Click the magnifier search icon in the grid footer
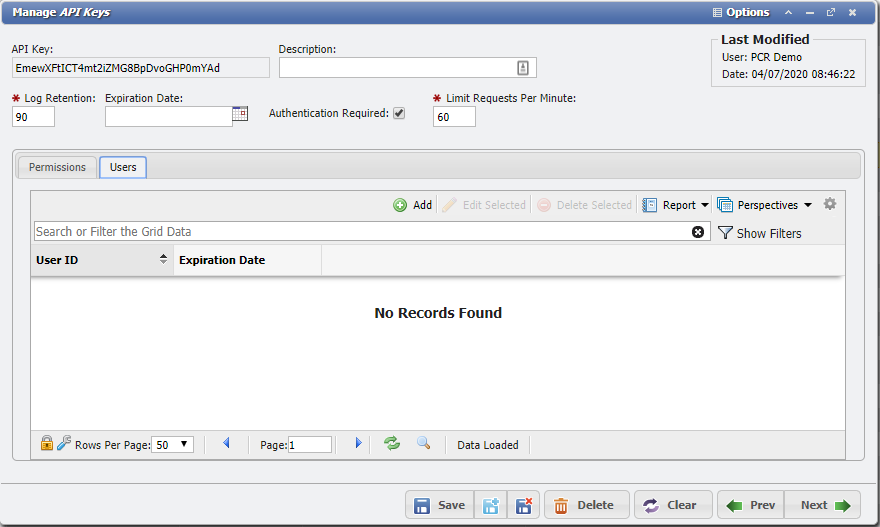Viewport: 880px width, 527px height. point(424,443)
